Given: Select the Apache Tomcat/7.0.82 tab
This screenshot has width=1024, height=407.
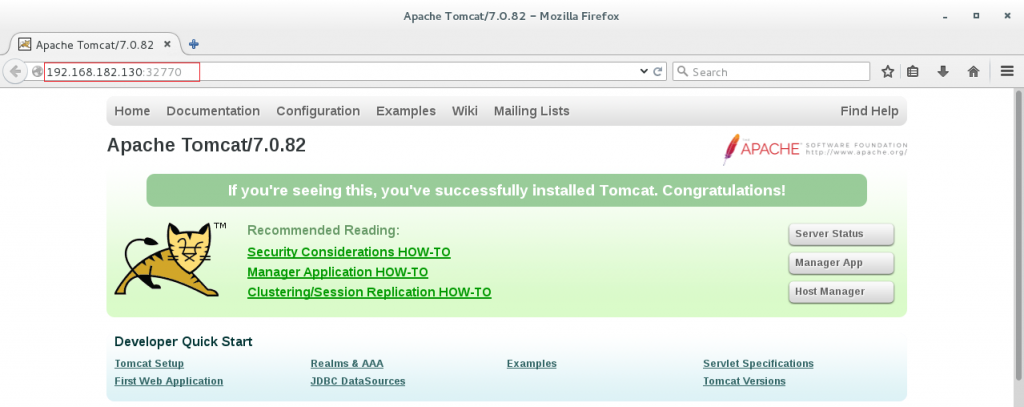Looking at the screenshot, I should (95, 44).
